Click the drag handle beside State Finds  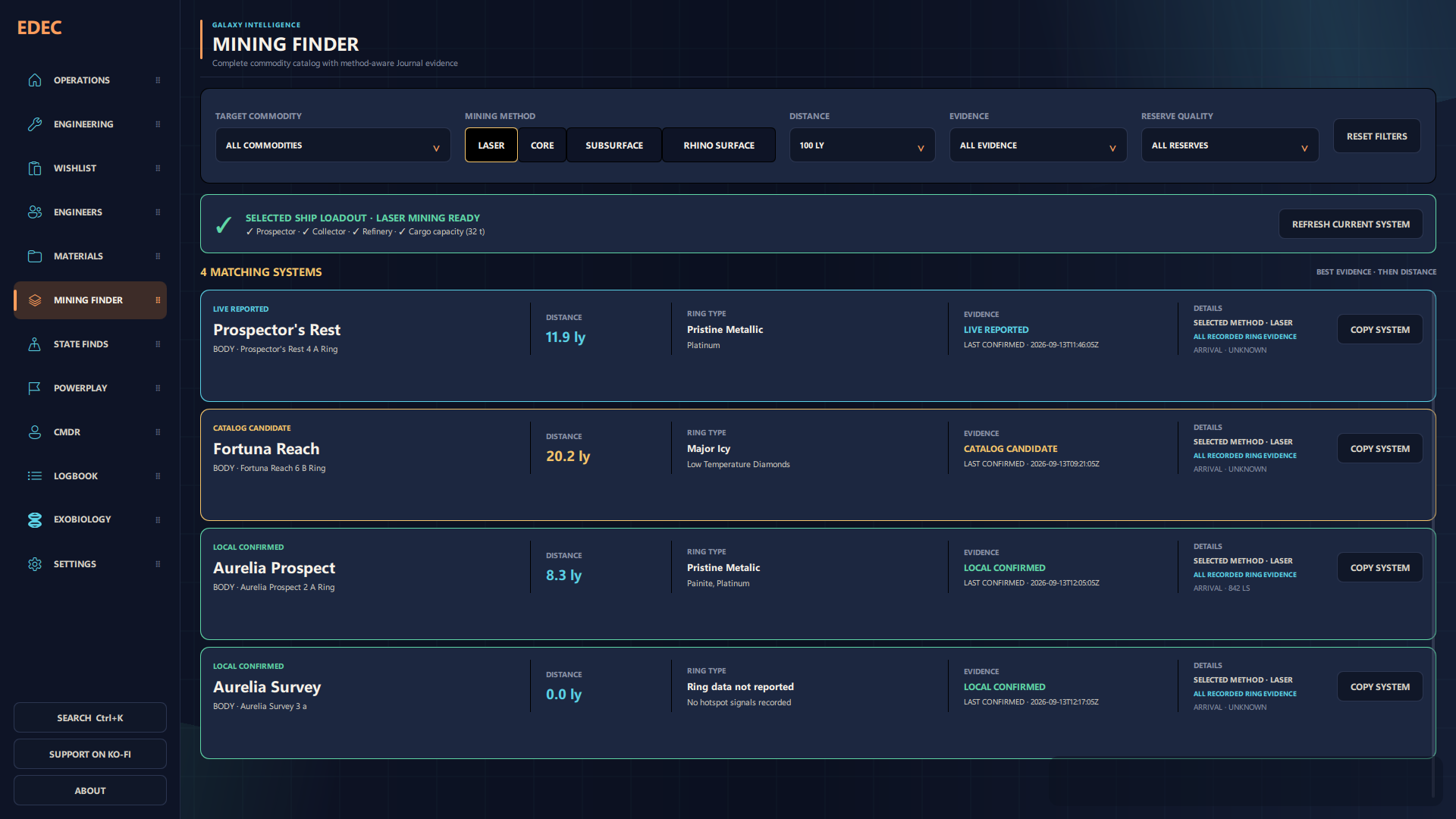tap(158, 344)
